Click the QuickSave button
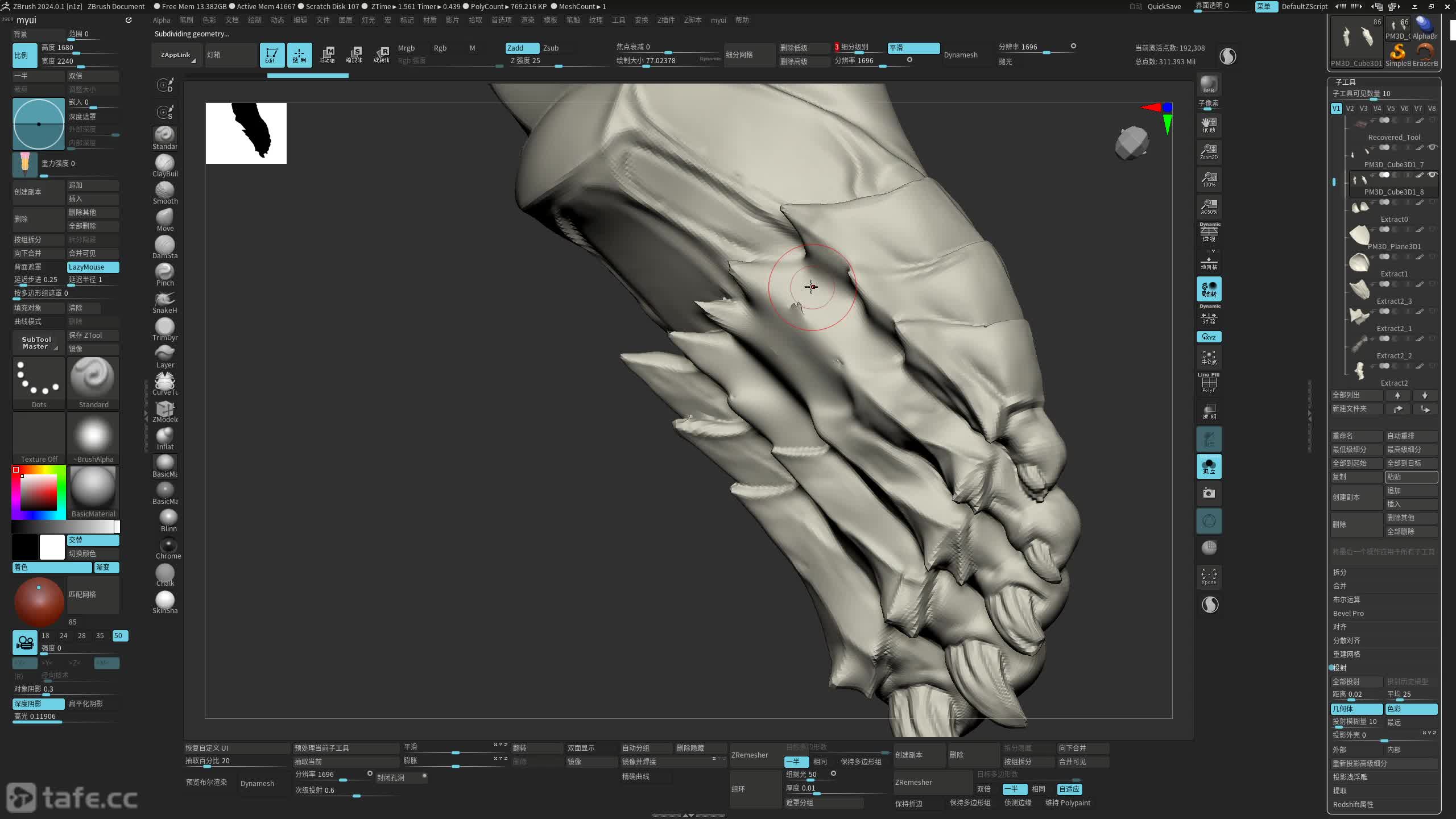 (1164, 6)
